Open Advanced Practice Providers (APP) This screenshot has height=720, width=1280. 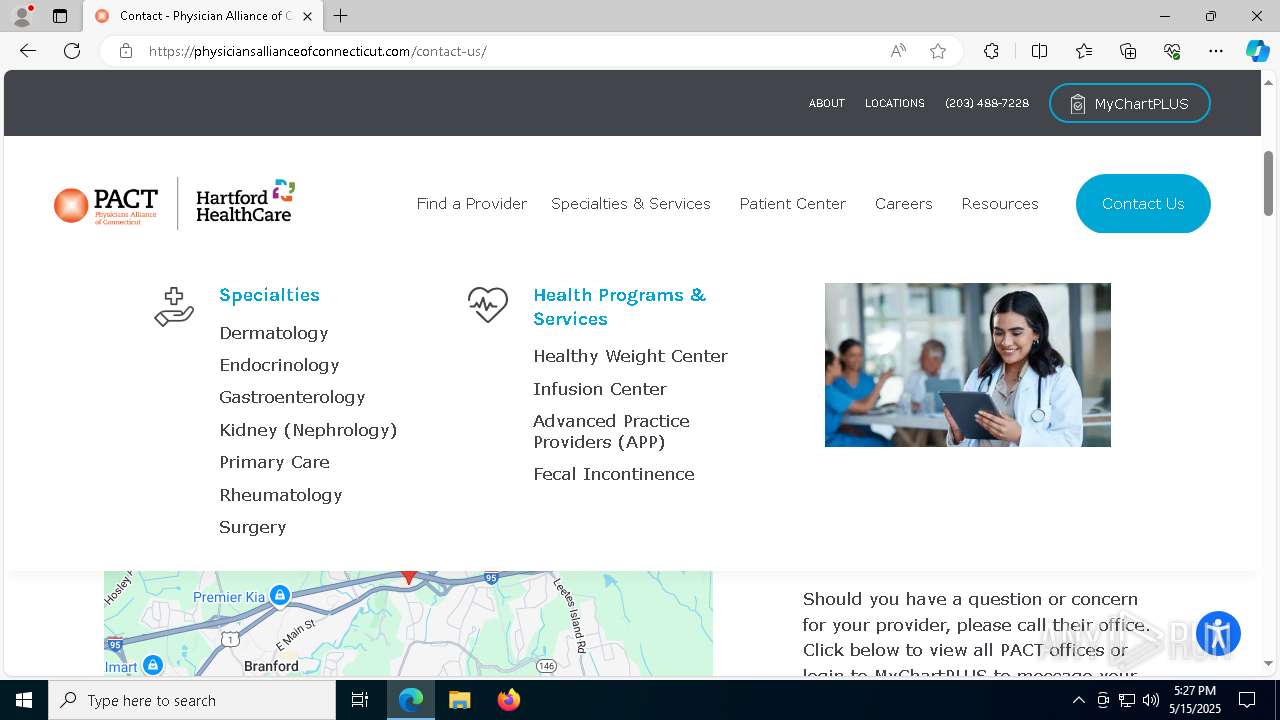[612, 431]
